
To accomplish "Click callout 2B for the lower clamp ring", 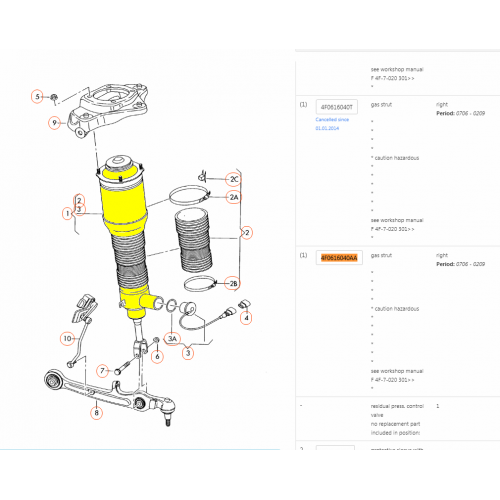I will (x=233, y=283).
